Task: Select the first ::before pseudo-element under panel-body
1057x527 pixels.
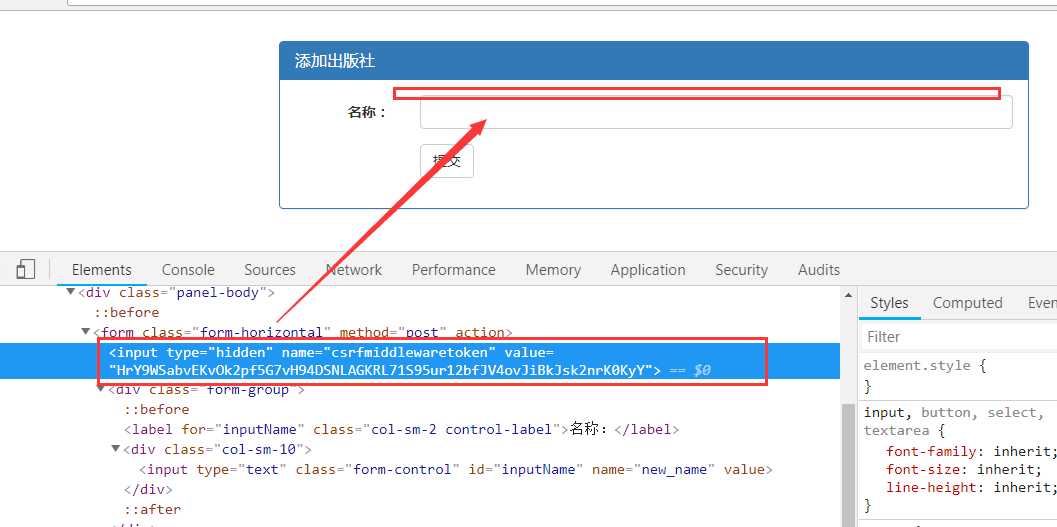Action: (x=126, y=312)
